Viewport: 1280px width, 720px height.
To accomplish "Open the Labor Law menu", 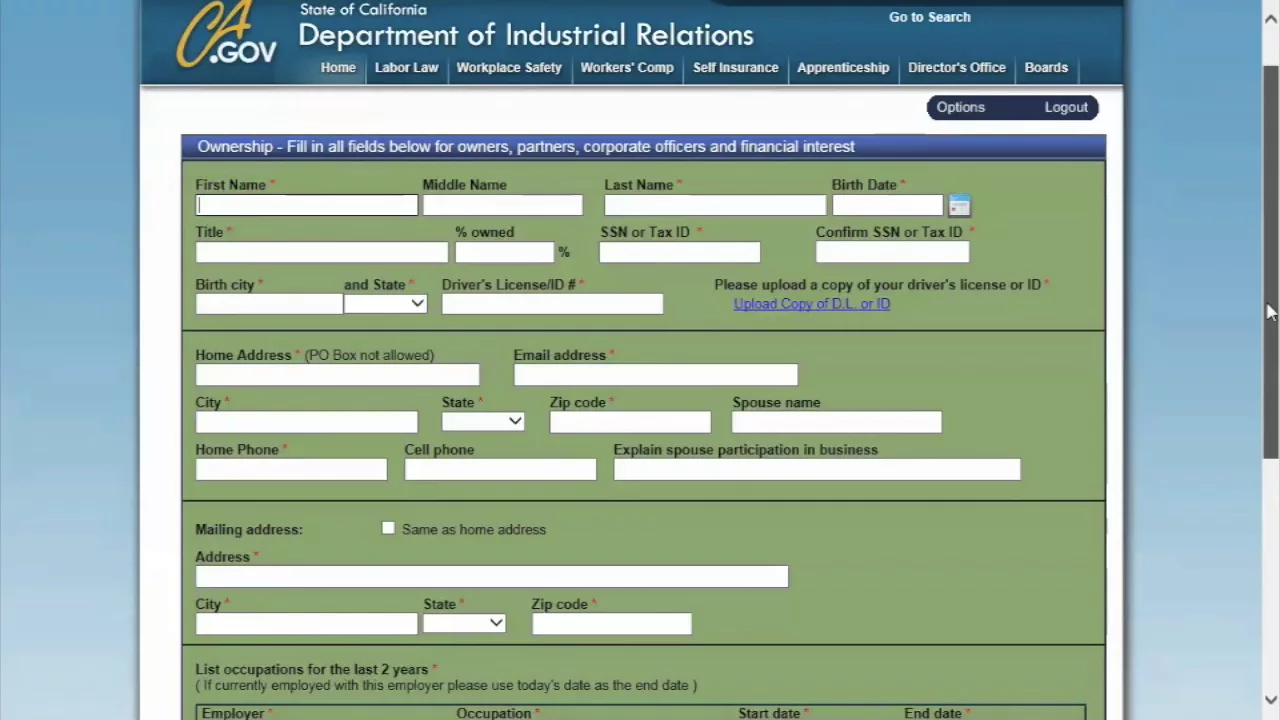I will (407, 67).
